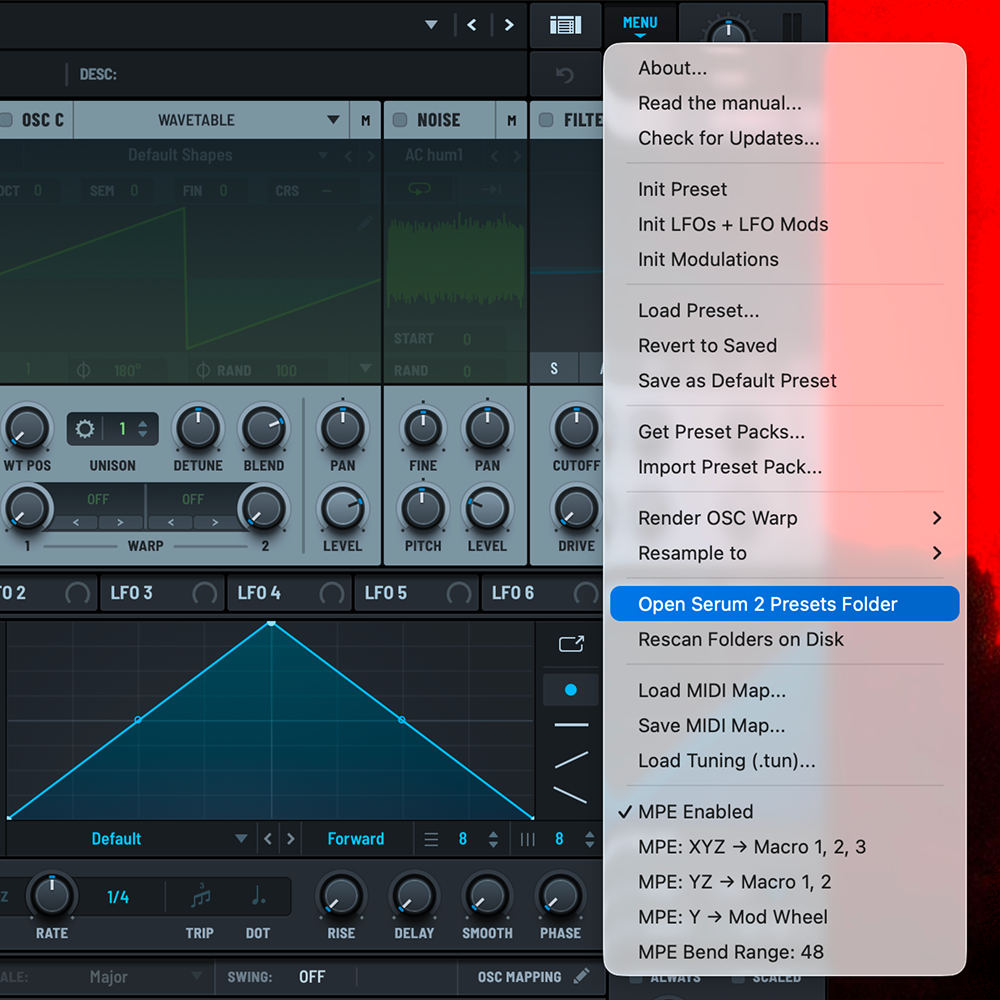Screen dimensions: 1000x1000
Task: Click the filter CUTOFF knob
Action: click(x=576, y=428)
